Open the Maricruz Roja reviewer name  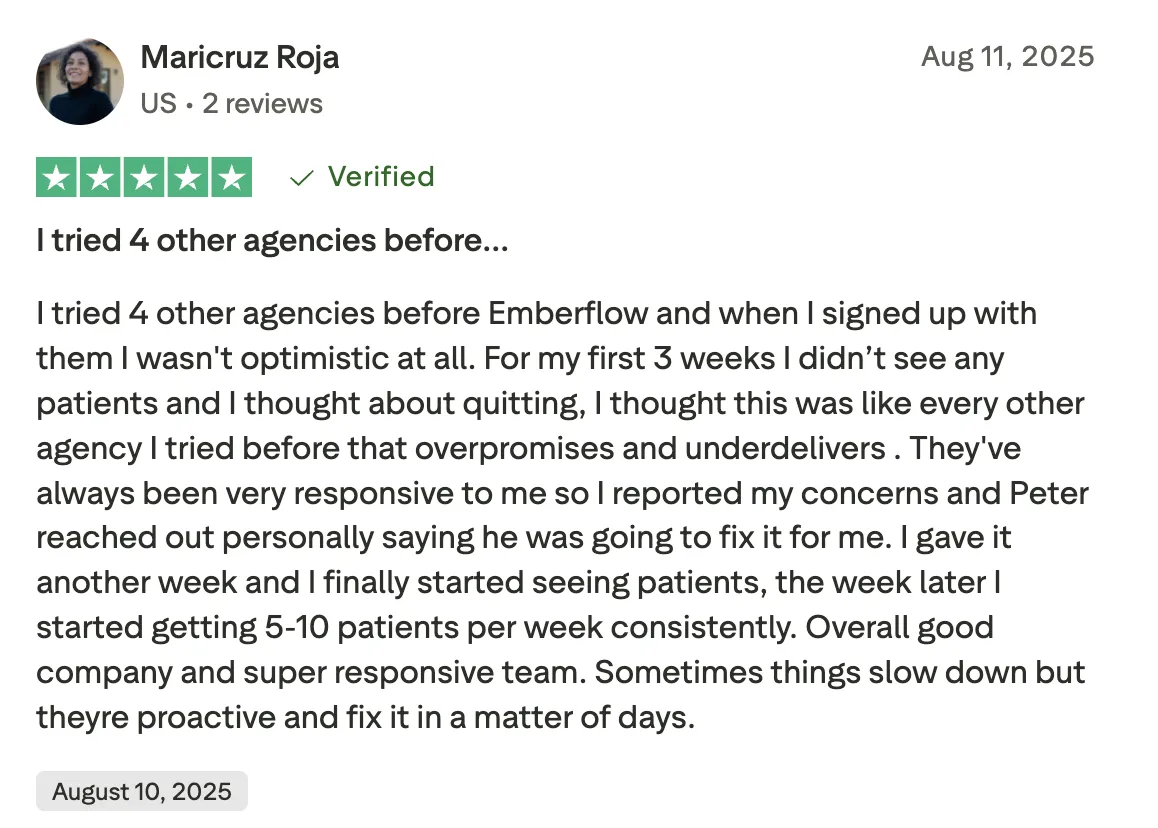click(x=239, y=57)
